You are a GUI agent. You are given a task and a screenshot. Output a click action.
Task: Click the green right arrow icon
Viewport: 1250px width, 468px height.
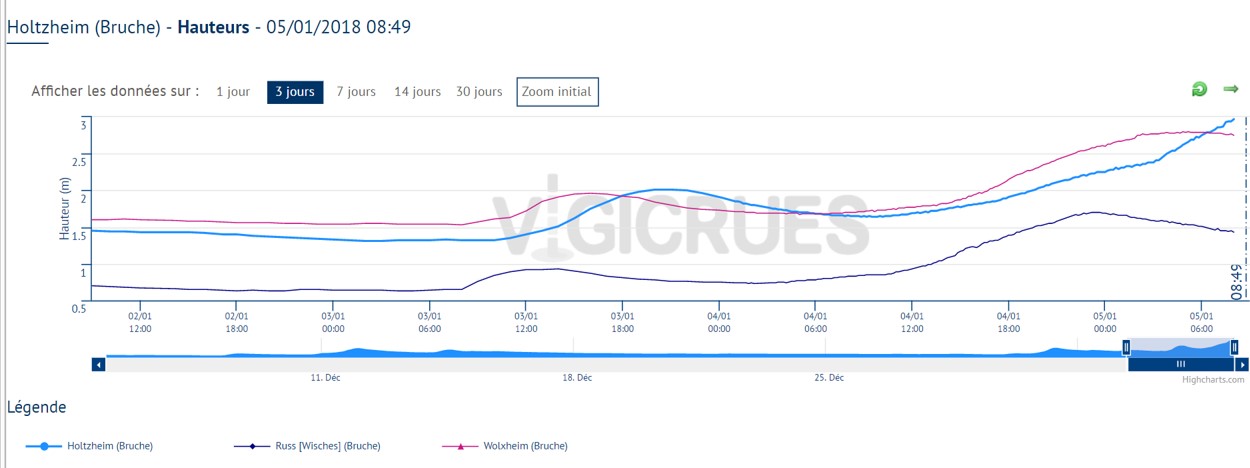[1231, 90]
